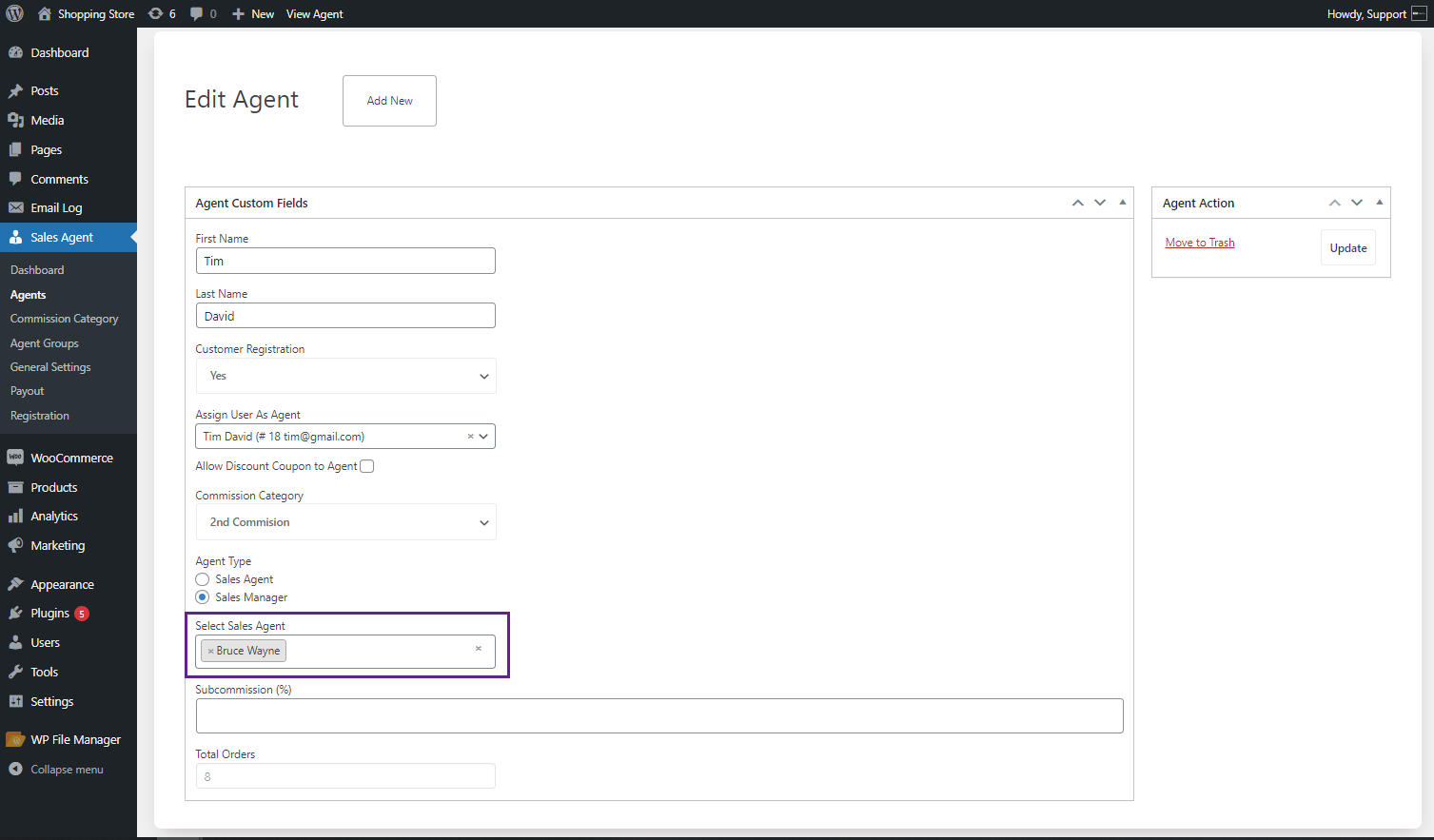Move Agent Action panel down
Viewport: 1434px width, 840px height.
click(x=1357, y=203)
